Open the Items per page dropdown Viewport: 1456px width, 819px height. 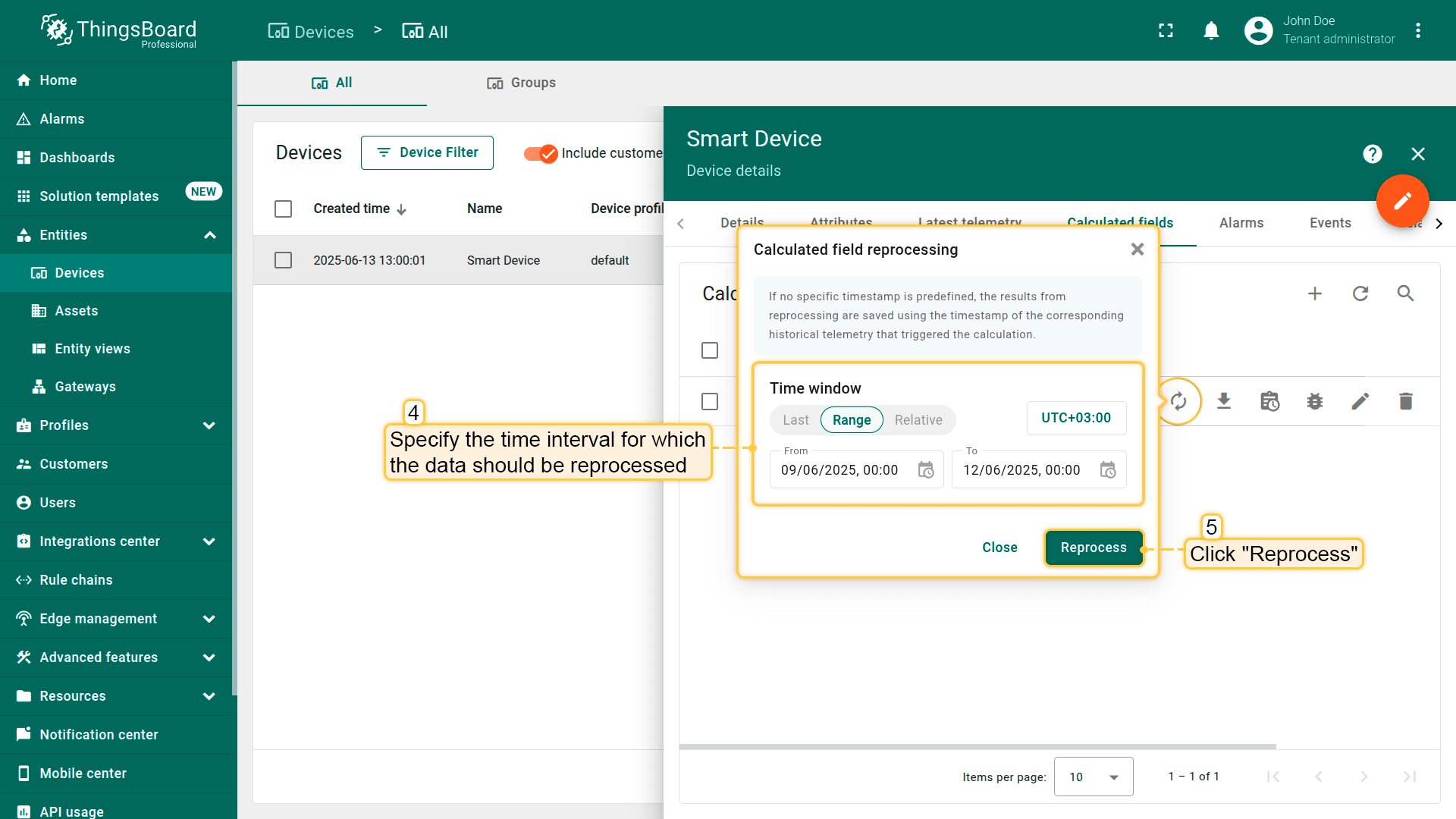point(1093,777)
